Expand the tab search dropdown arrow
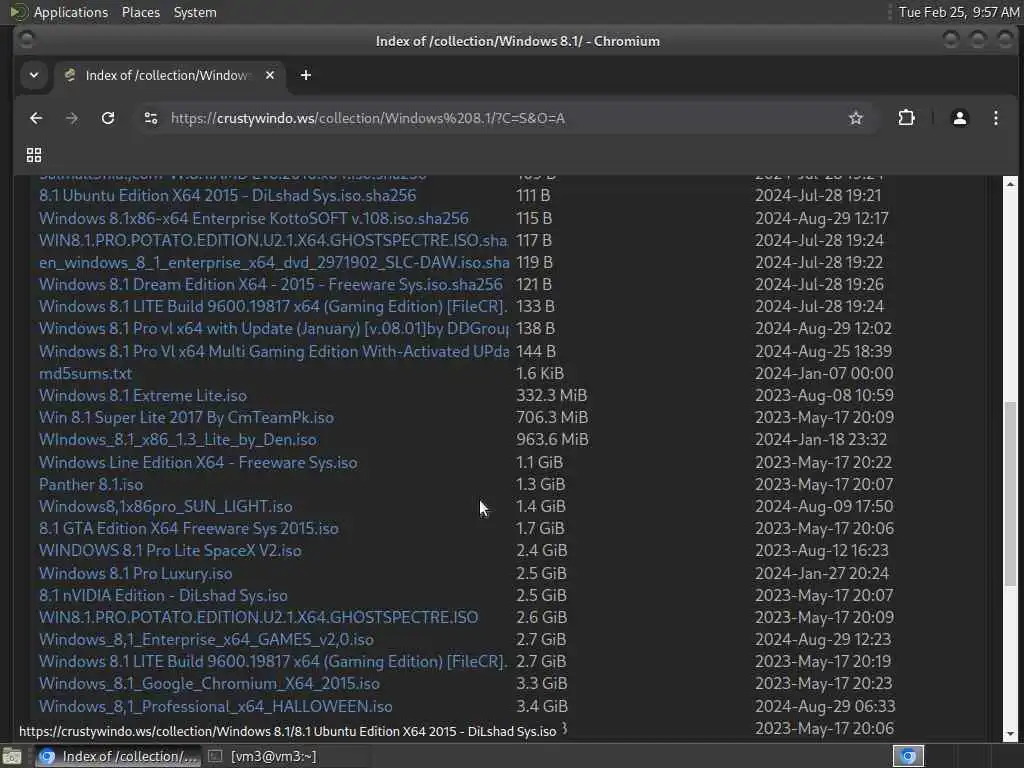This screenshot has height=768, width=1024. 34,75
